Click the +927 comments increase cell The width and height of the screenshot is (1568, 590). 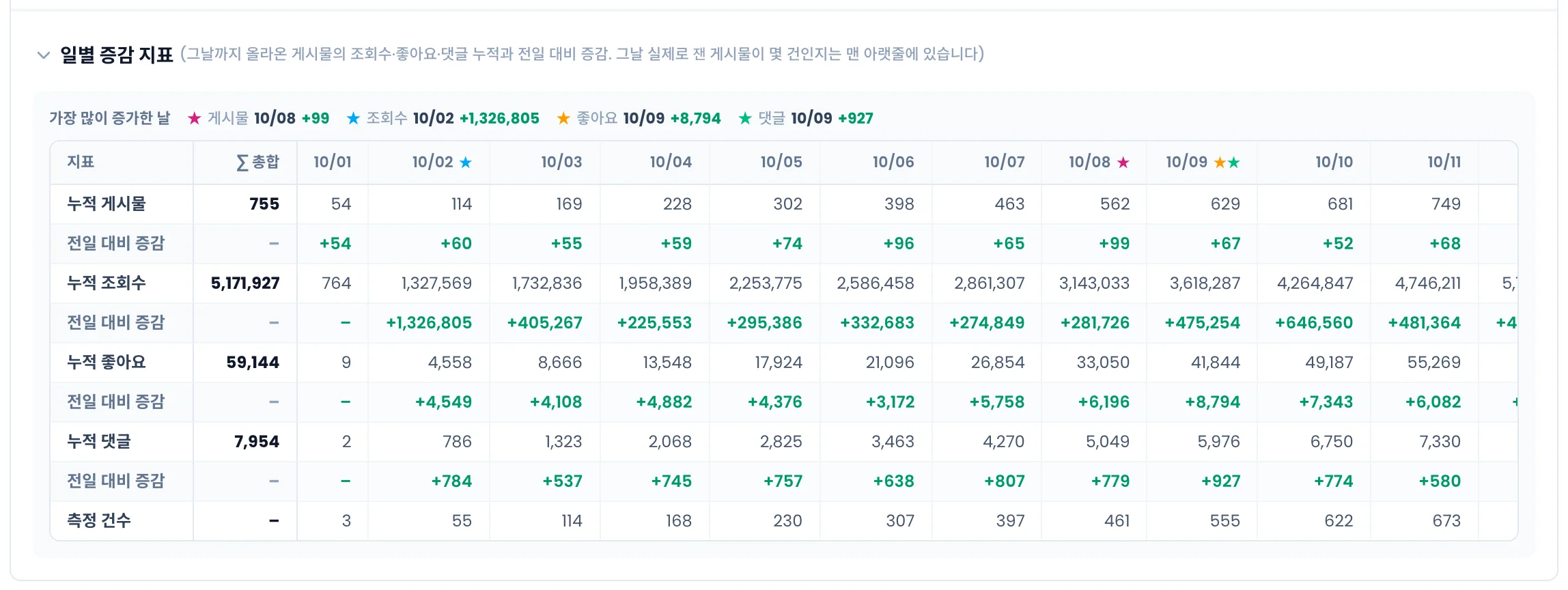click(1221, 481)
